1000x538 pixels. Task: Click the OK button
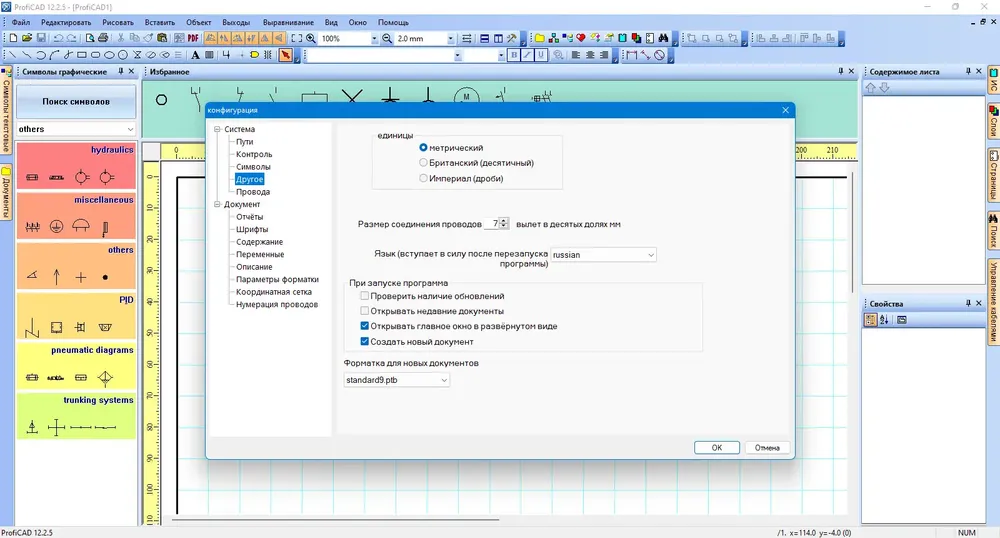coord(717,447)
